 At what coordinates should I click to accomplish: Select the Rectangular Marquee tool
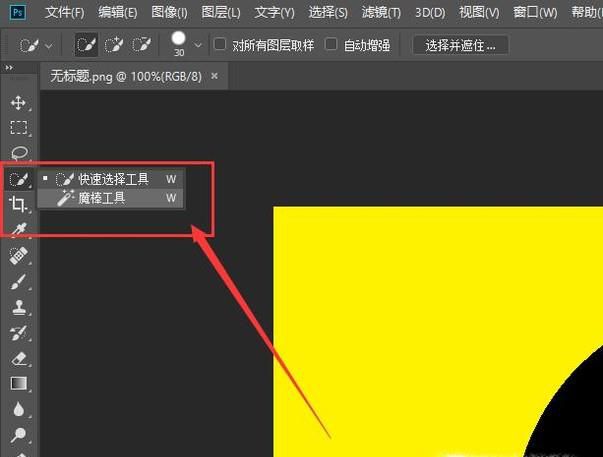(x=18, y=127)
